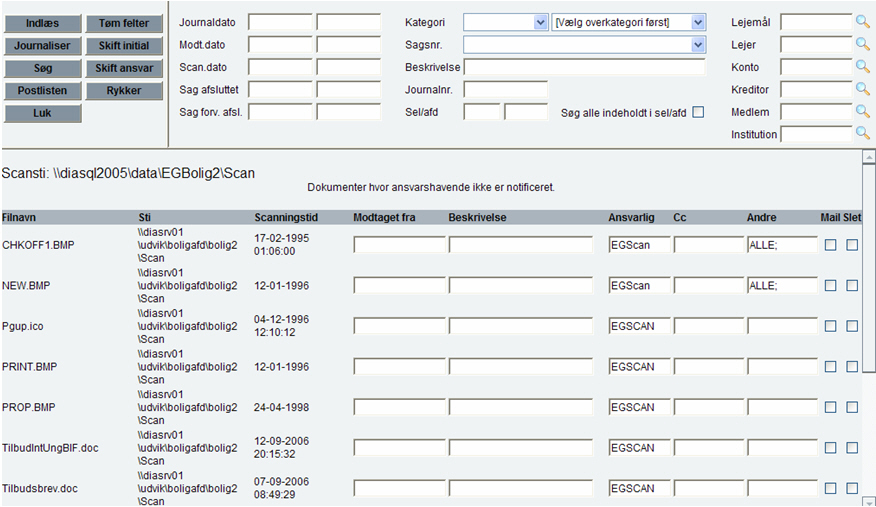
Task: Open lookup for the Konto field
Action: (x=863, y=67)
